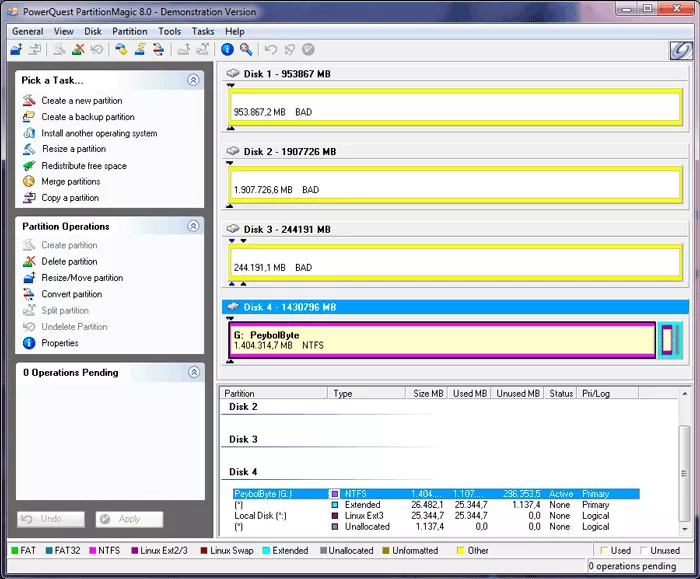Select the G: PeybolByte partition bar
The image size is (700, 579).
coord(442,340)
